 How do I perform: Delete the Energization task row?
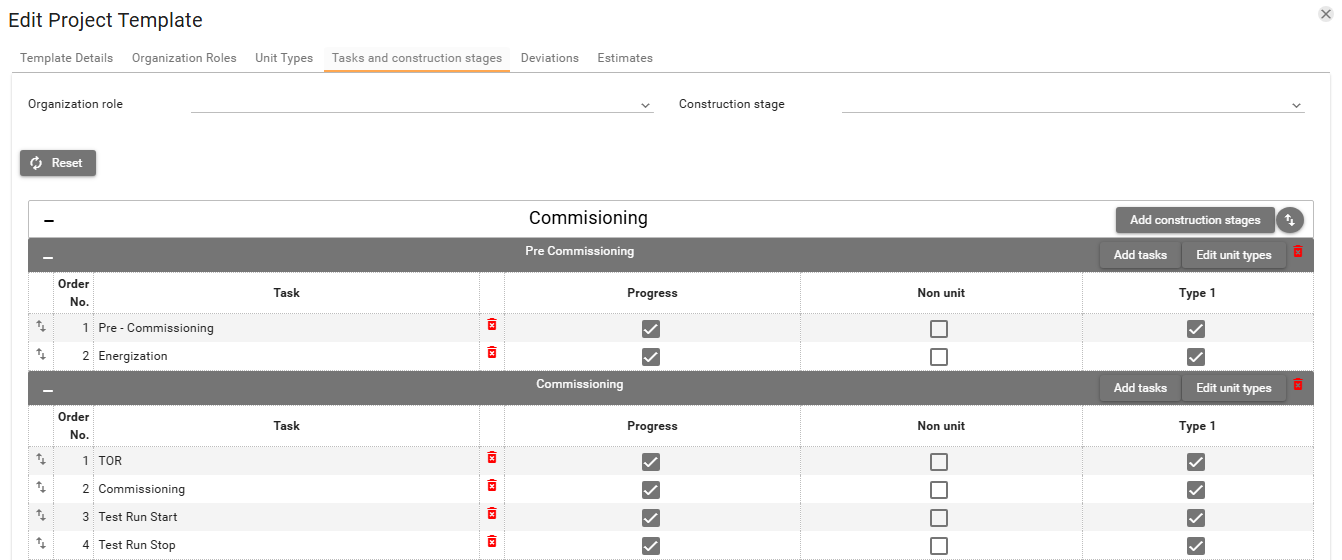[x=491, y=353]
